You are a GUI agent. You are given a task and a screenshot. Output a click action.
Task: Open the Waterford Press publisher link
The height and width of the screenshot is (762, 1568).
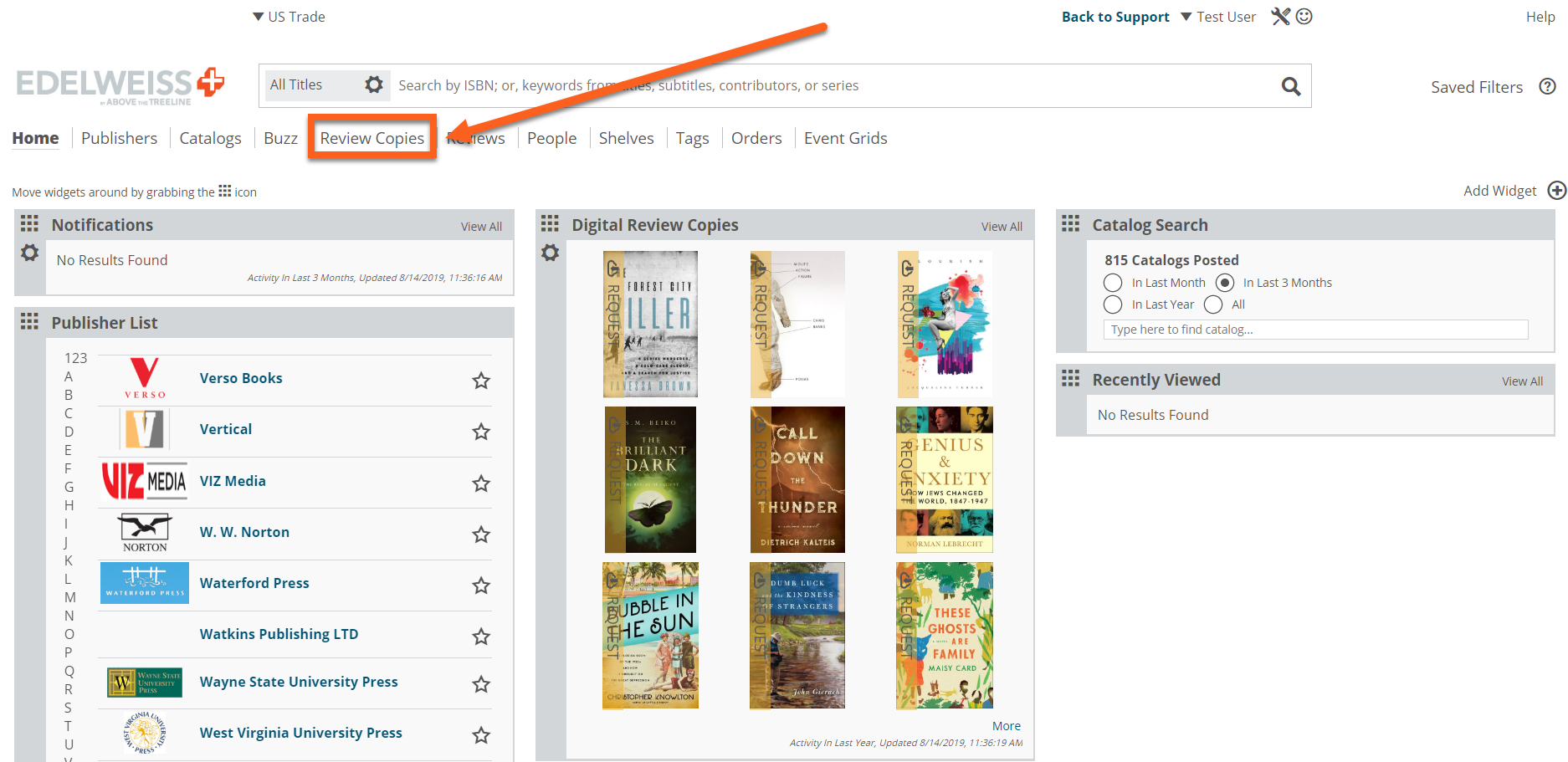[x=254, y=583]
